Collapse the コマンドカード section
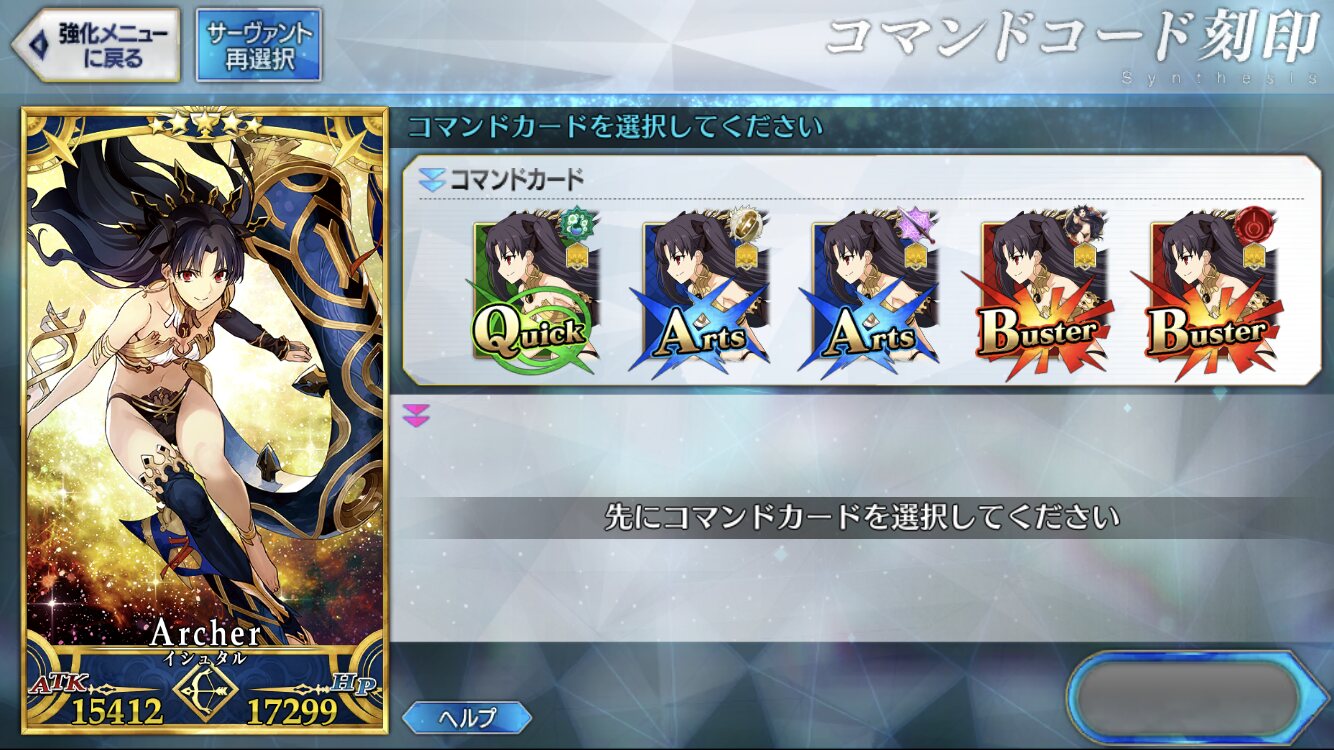 click(x=432, y=180)
